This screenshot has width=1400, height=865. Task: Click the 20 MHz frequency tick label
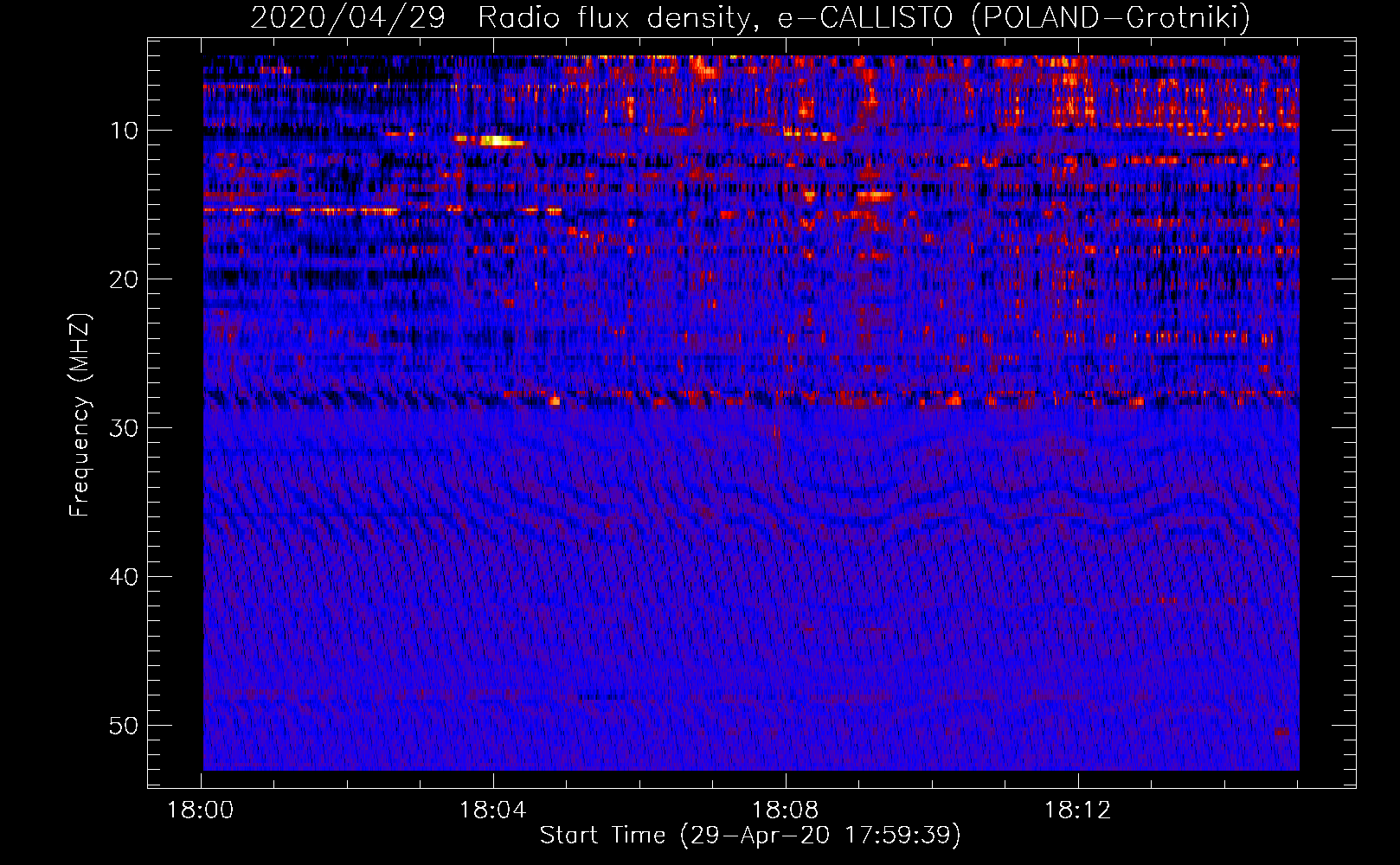point(124,279)
